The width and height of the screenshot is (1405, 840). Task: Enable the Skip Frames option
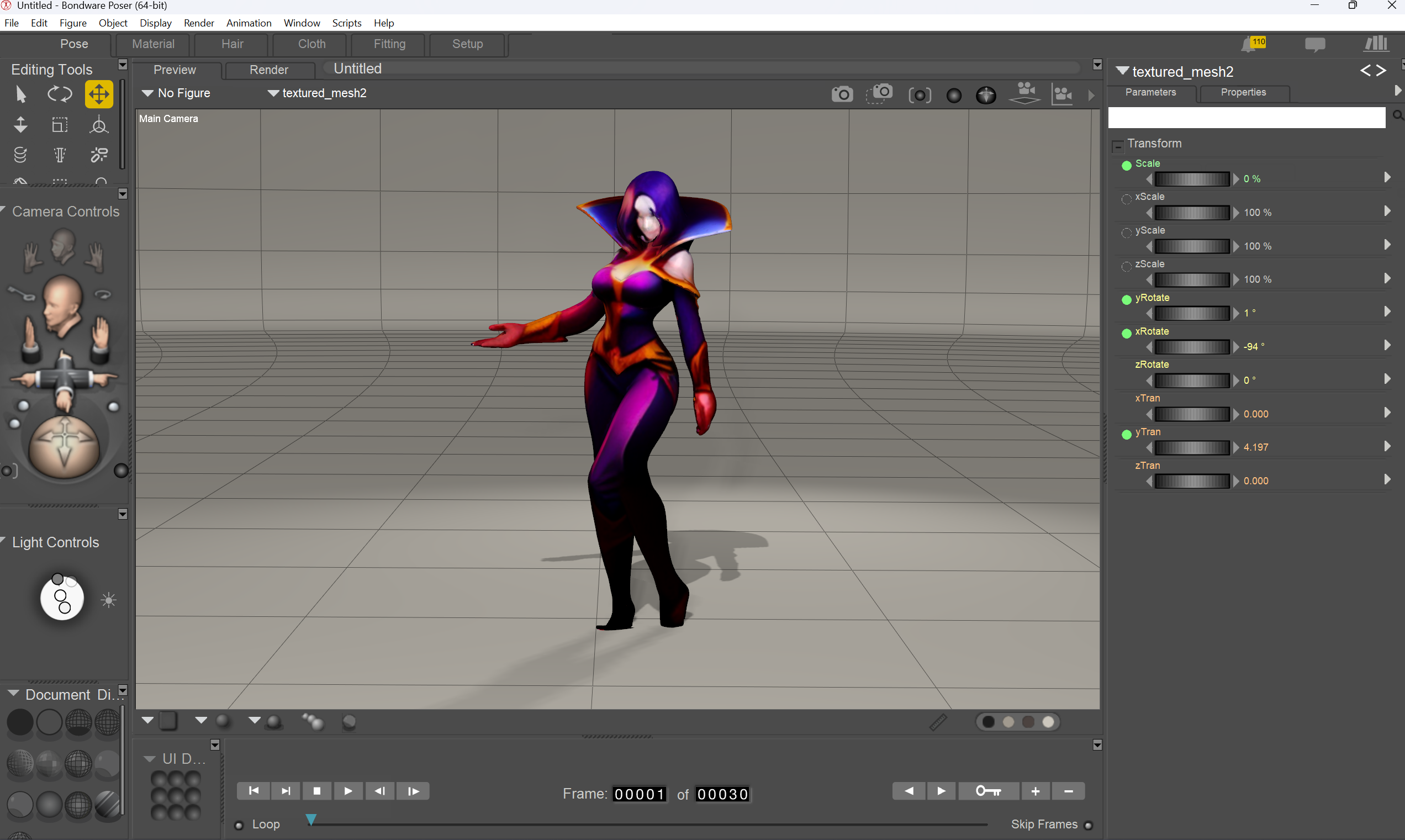click(1088, 825)
